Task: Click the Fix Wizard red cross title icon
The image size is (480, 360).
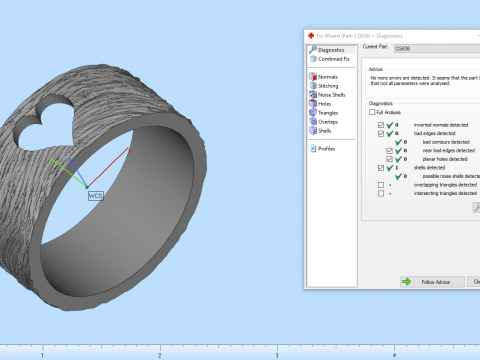Action: (311, 36)
